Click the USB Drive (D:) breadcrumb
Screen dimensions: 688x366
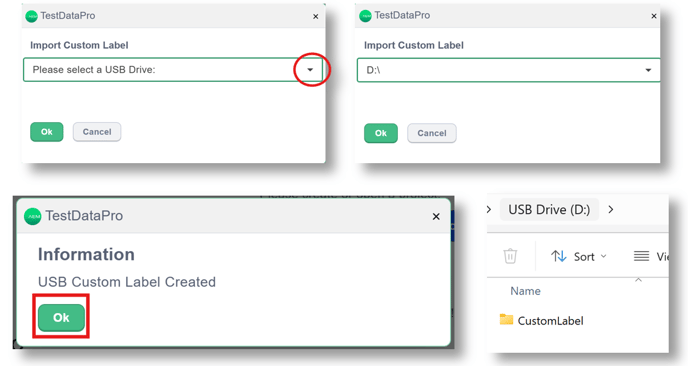pos(549,210)
